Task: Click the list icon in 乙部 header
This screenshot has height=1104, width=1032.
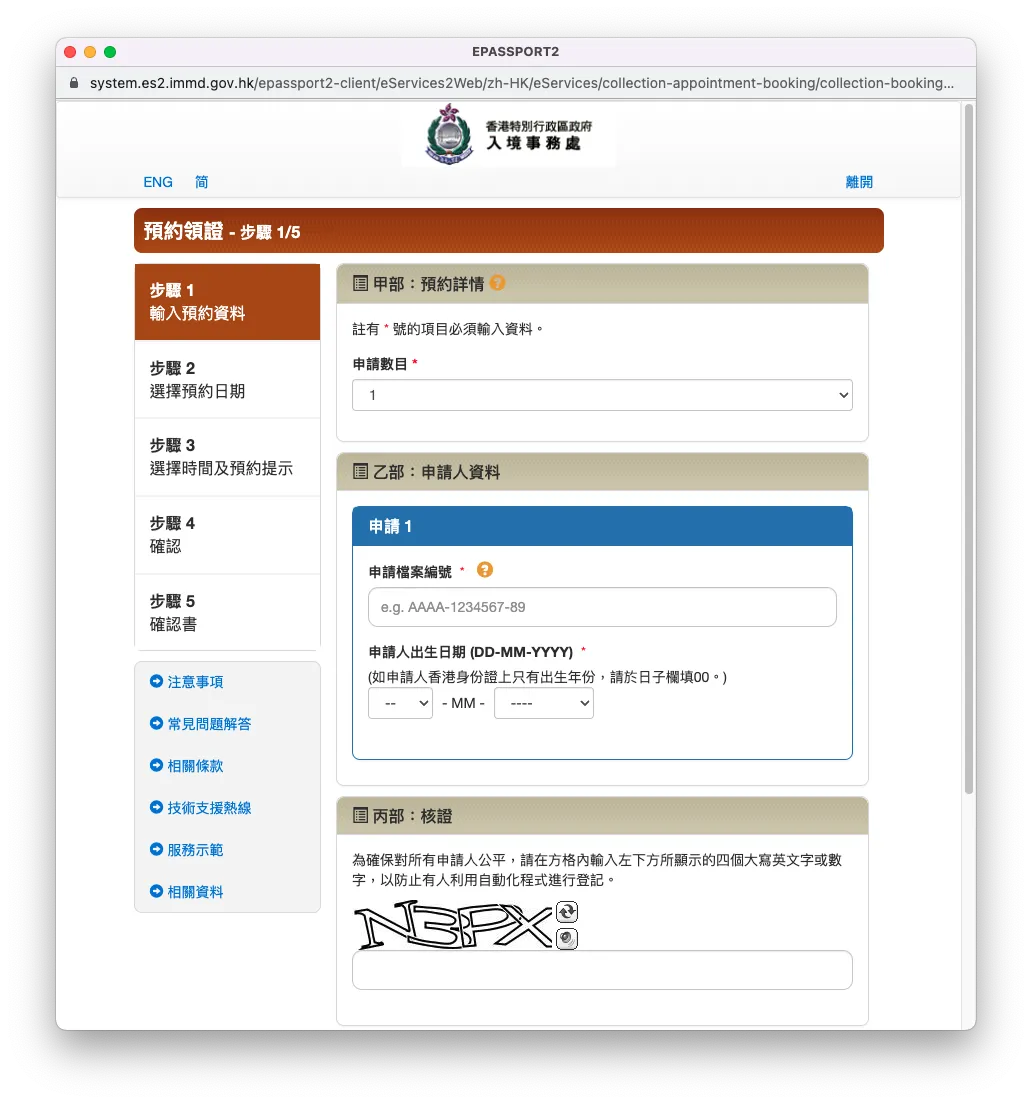Action: coord(360,472)
